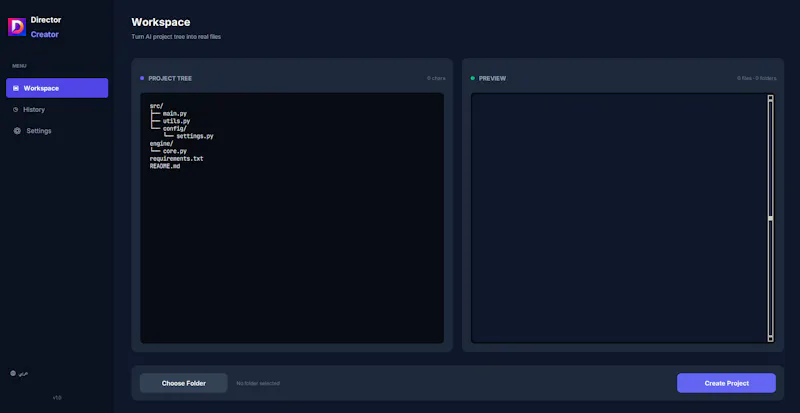Click the Workspace menu item icon
This screenshot has height=413, width=800.
(16, 88)
